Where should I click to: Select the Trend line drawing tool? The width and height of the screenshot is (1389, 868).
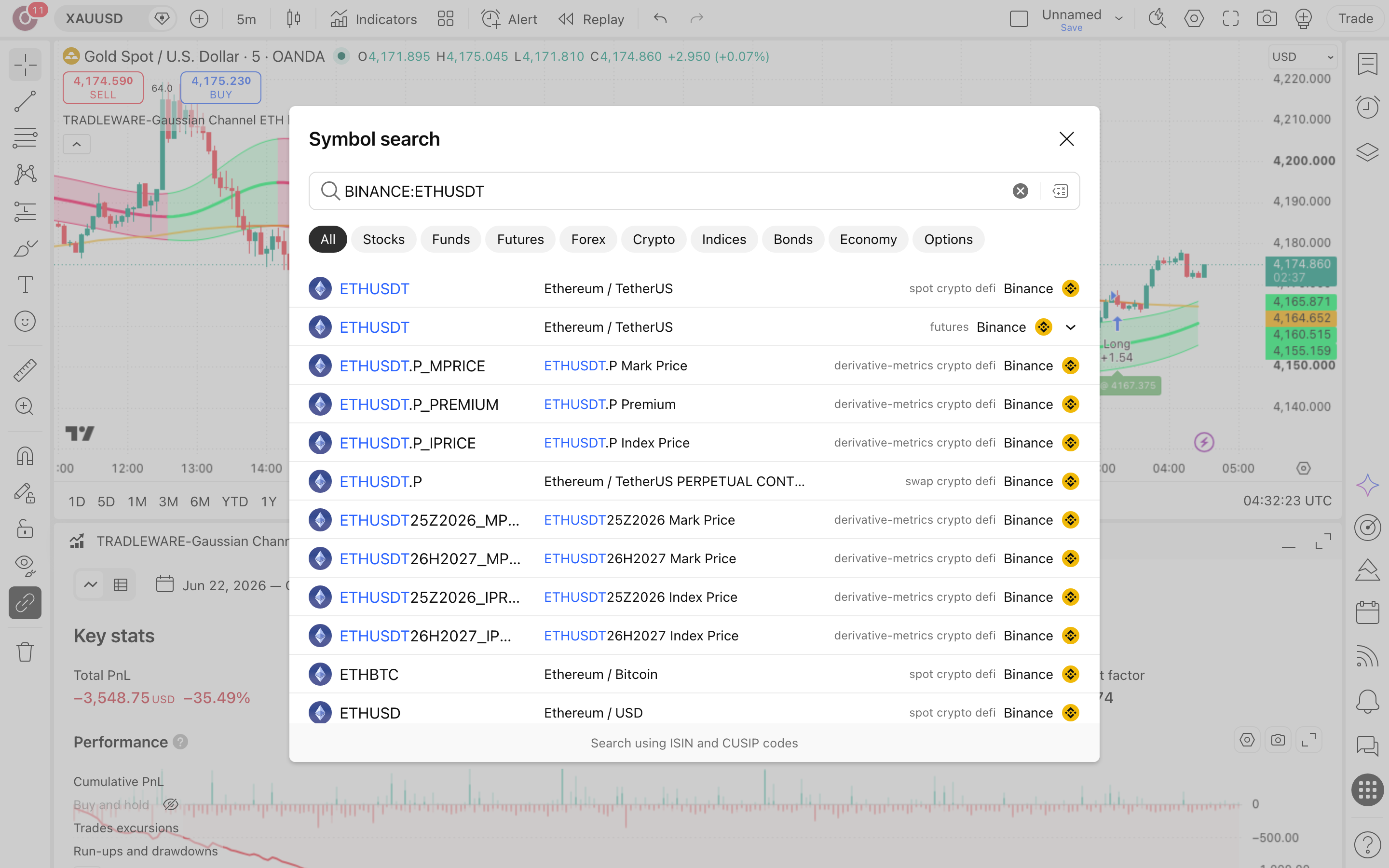[x=25, y=102]
